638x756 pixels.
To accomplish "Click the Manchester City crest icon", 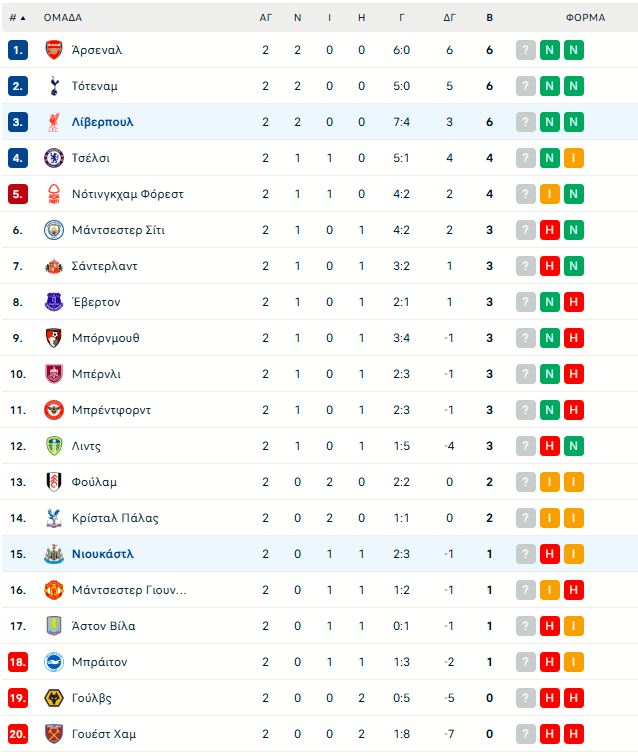I will (x=54, y=230).
